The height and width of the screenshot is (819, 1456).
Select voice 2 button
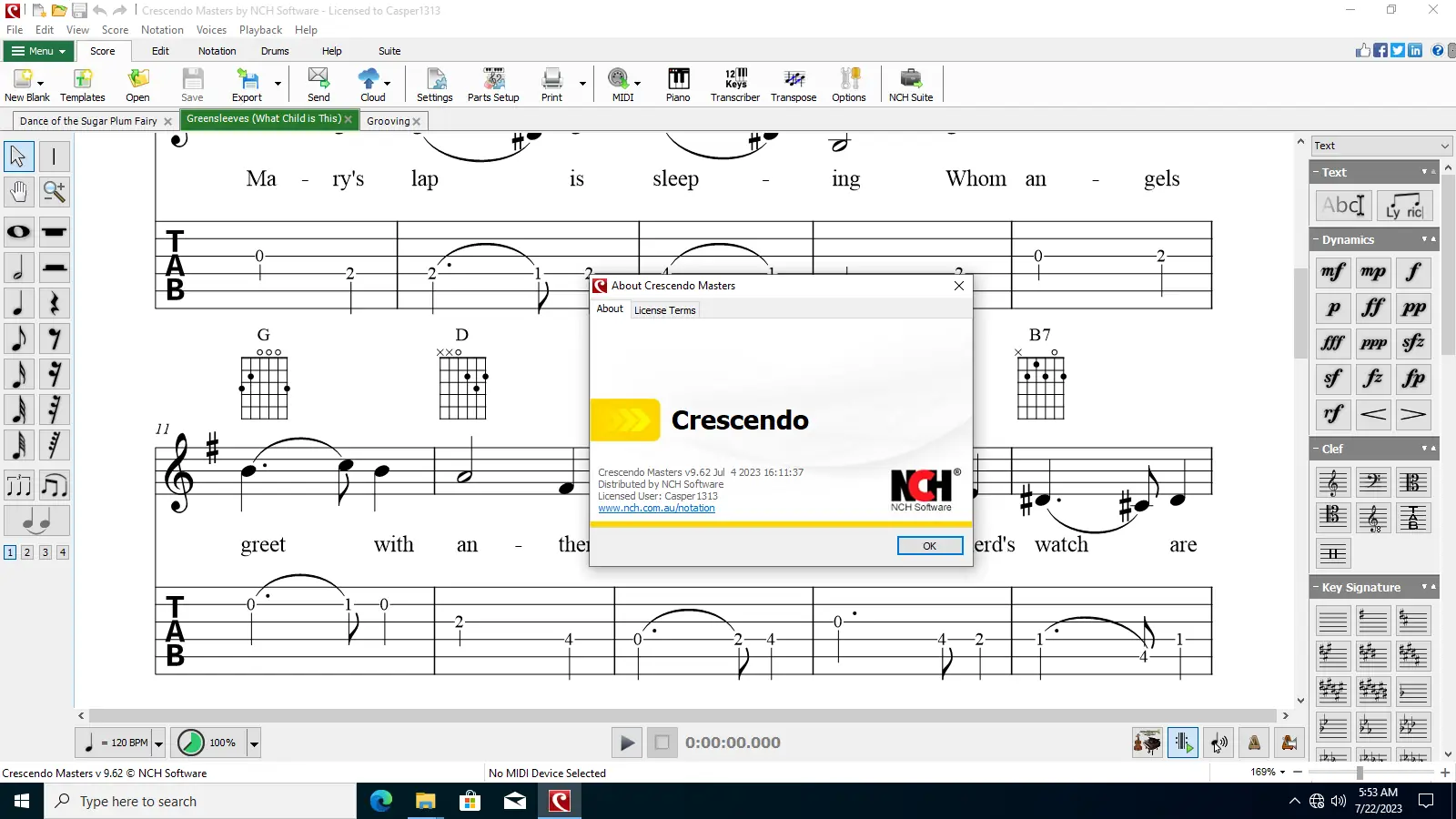pos(27,552)
